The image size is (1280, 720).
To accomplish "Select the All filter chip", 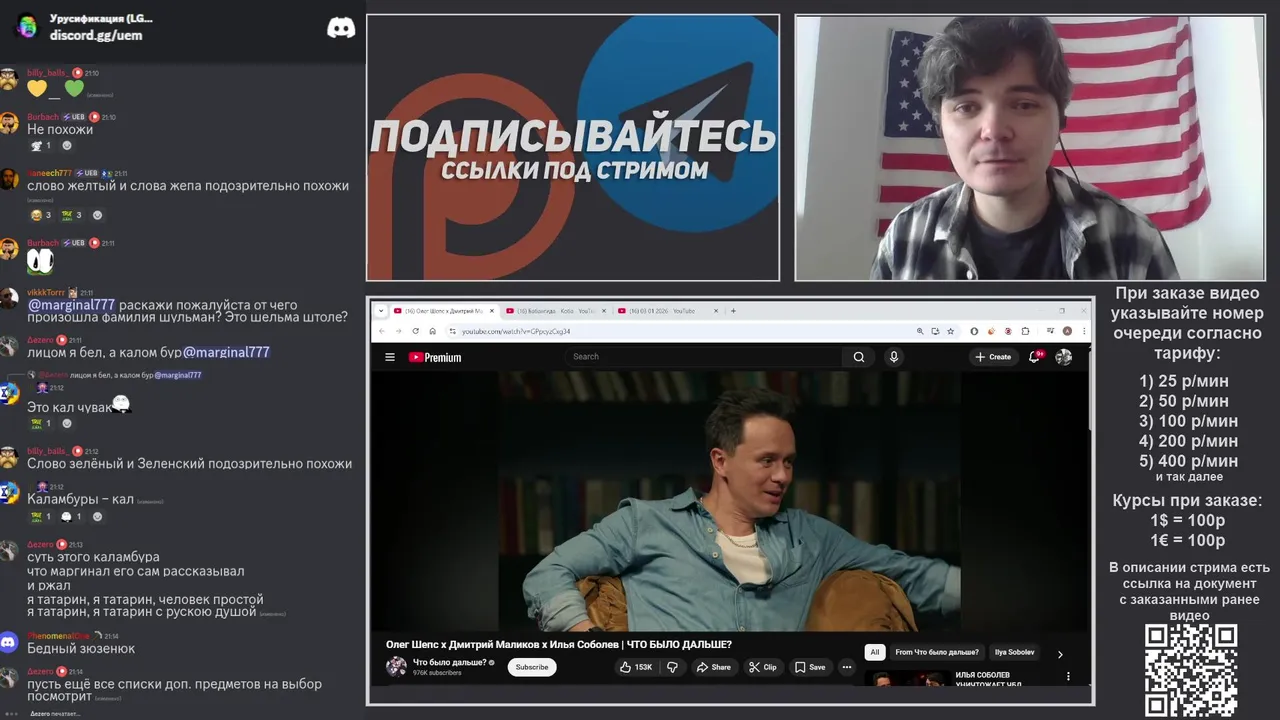I will (x=874, y=653).
